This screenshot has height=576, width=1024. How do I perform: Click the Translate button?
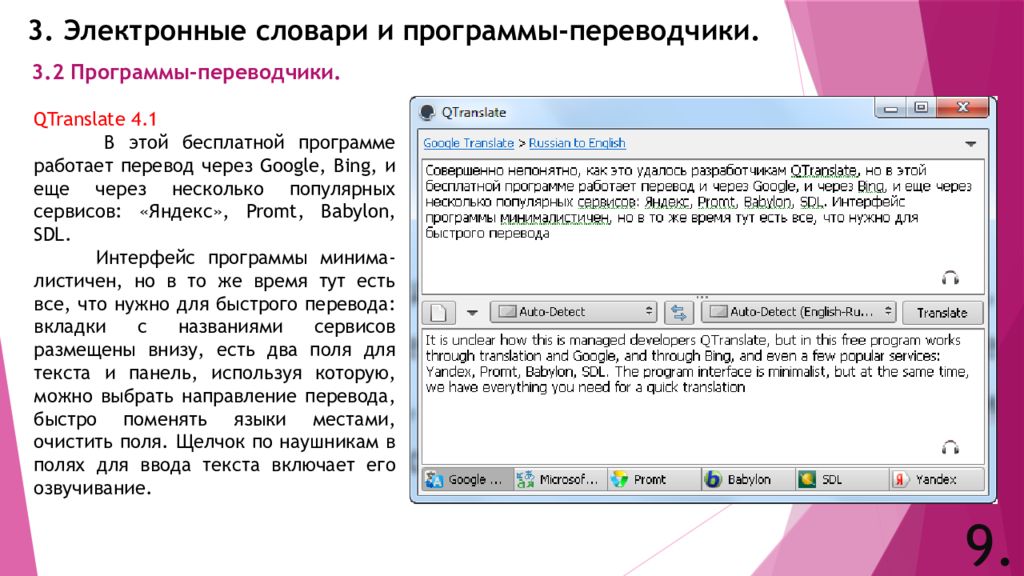tap(942, 313)
